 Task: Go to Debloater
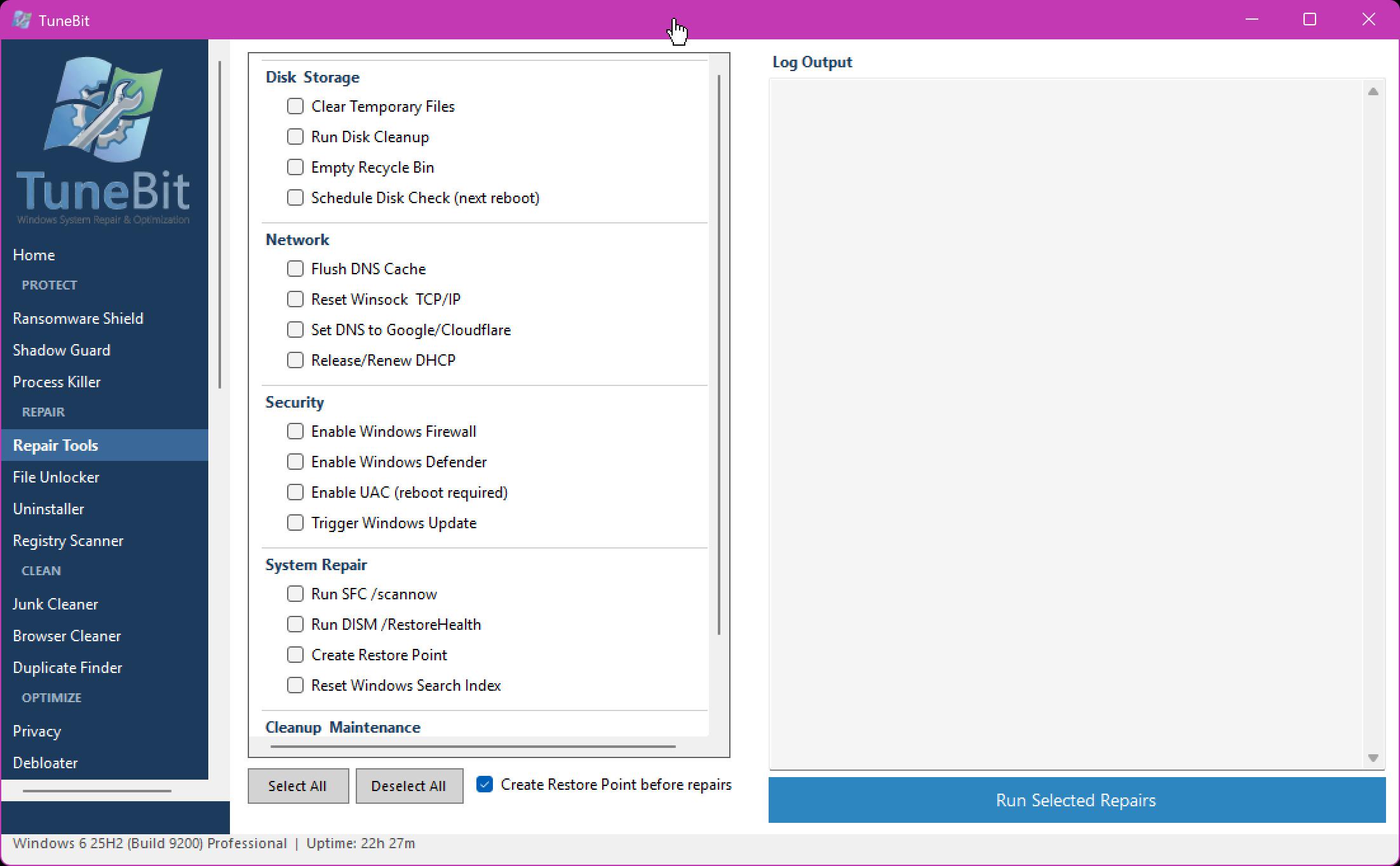coord(105,763)
